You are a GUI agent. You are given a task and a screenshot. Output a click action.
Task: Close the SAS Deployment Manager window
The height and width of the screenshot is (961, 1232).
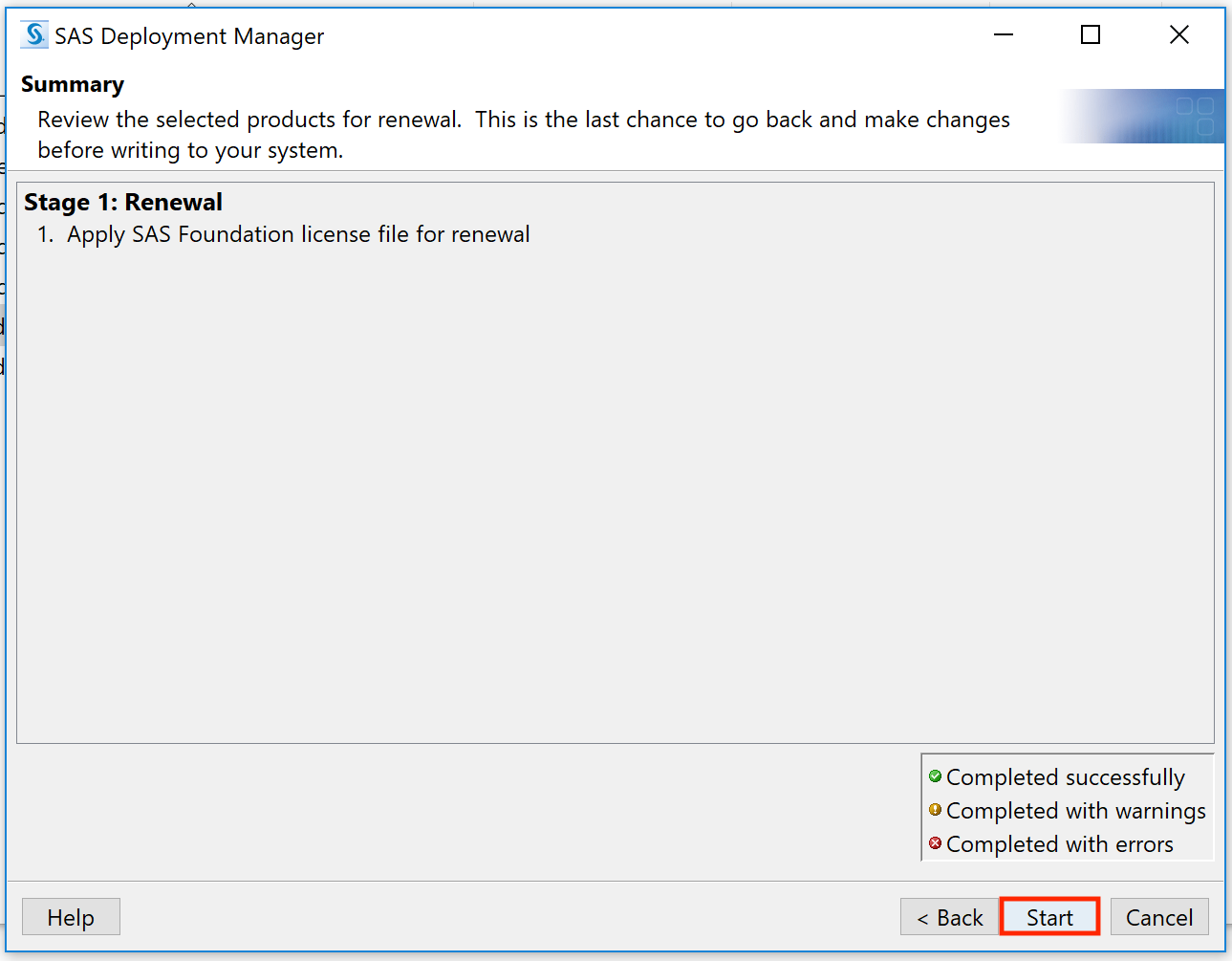tap(1179, 35)
